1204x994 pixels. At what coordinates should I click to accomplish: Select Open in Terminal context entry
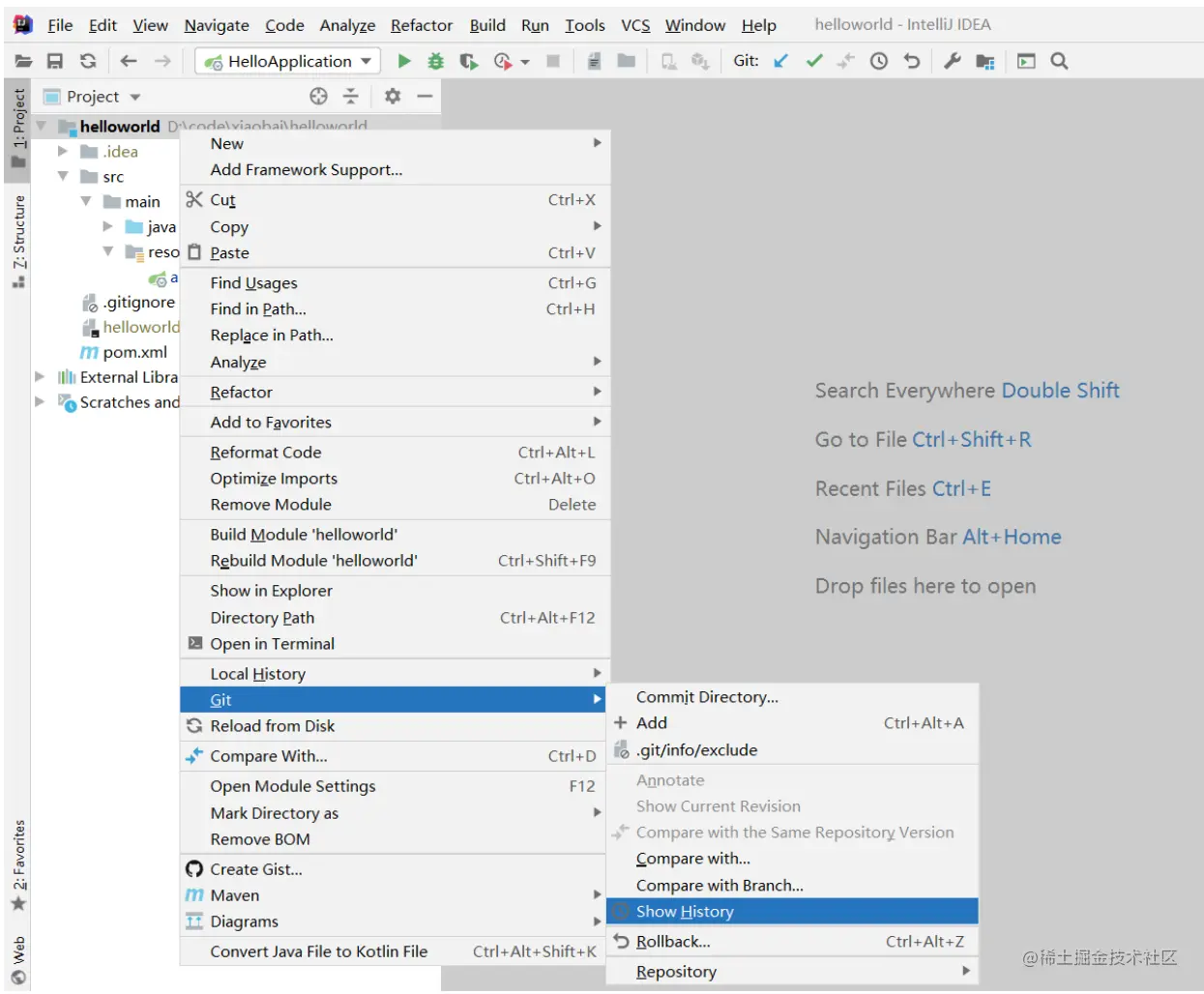pos(395,643)
